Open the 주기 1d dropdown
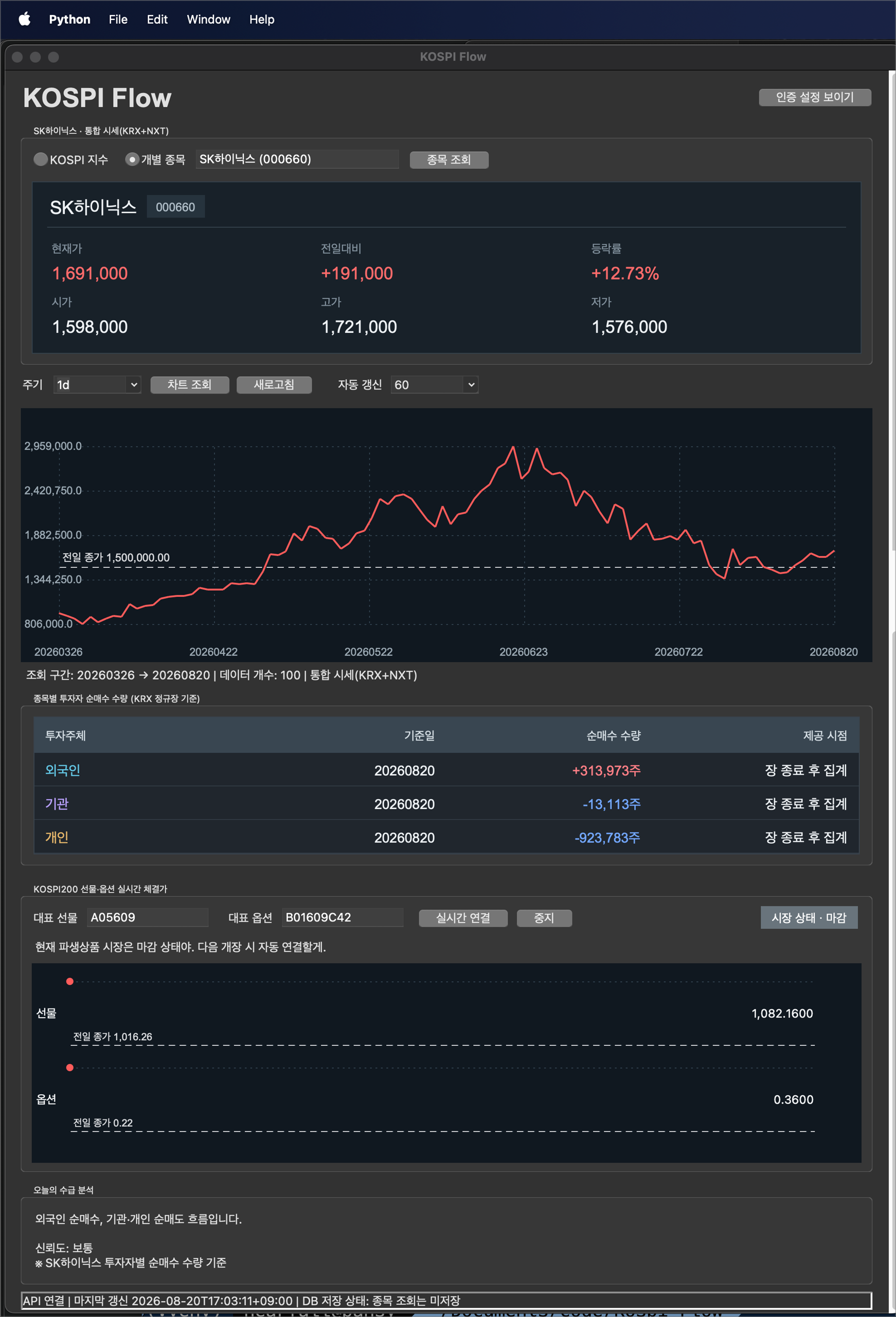Screen dimensions: 896x1317 [x=98, y=385]
